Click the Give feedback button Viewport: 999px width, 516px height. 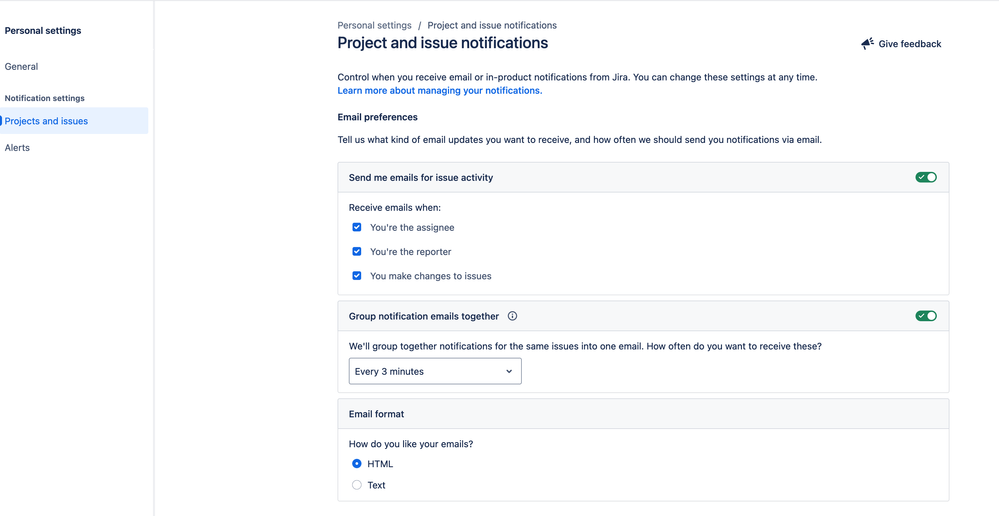[909, 44]
